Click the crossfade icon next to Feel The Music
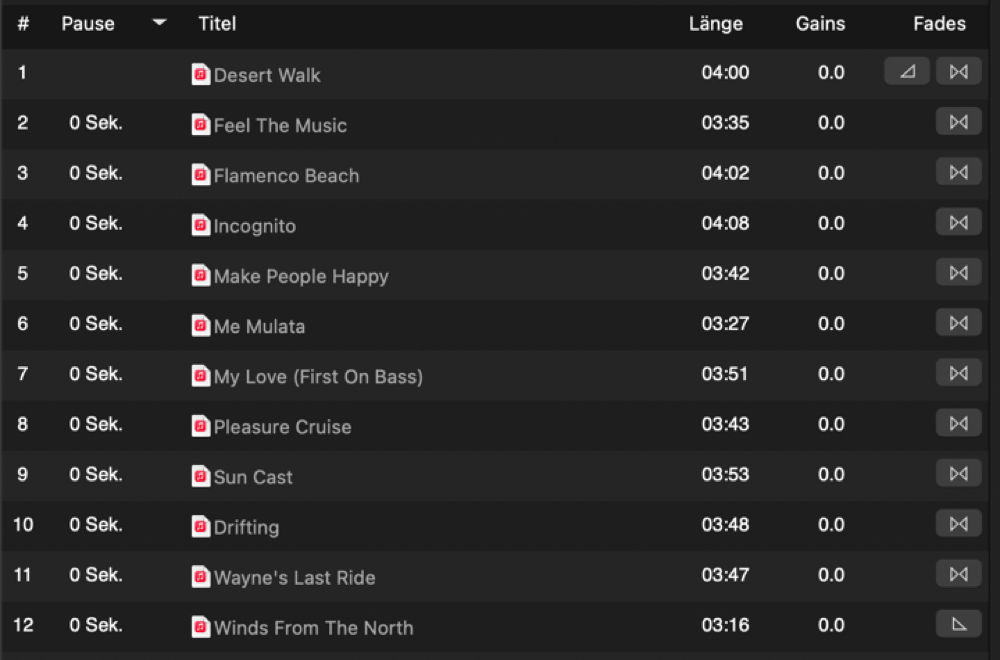Screen dimensions: 1000x660 [x=957, y=121]
